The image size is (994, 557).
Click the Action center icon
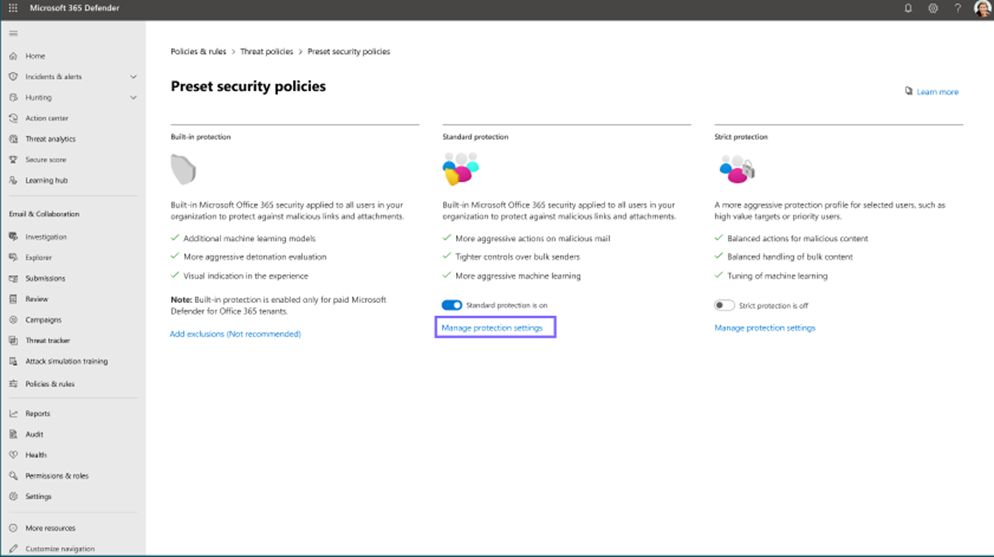tap(13, 118)
